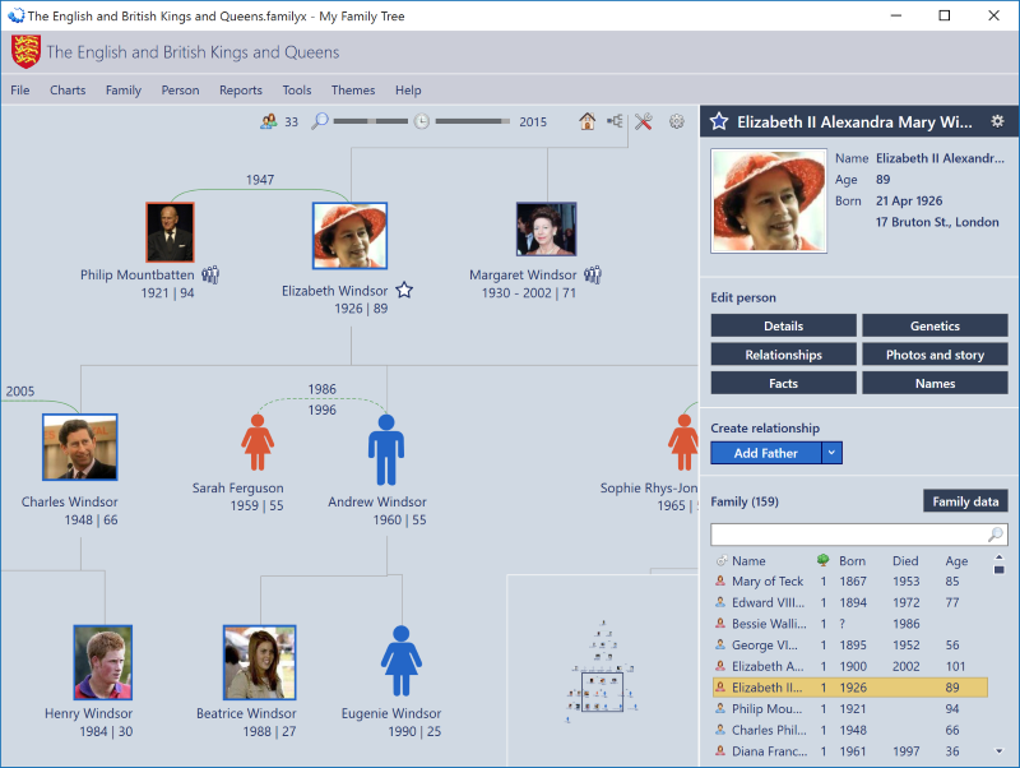Select Henry Windsor's photo in the chart
The width and height of the screenshot is (1020, 768).
(x=103, y=663)
